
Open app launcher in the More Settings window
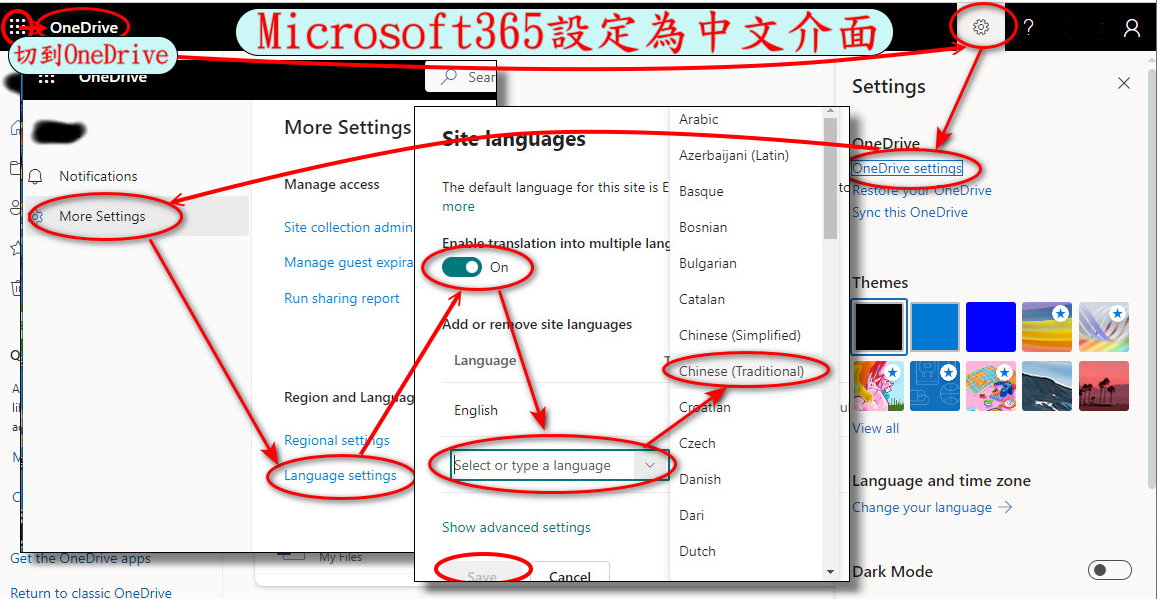(x=46, y=77)
